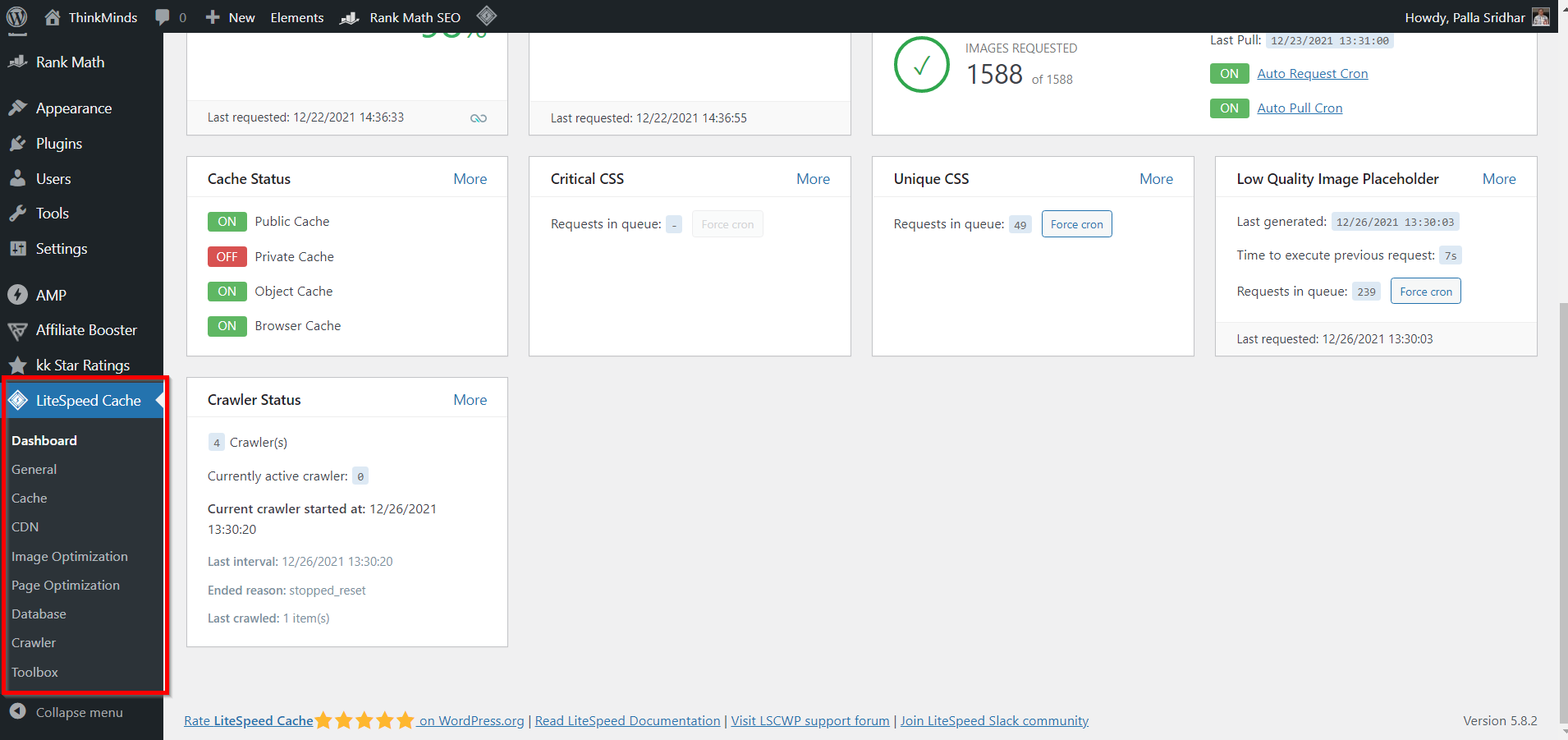The height and width of the screenshot is (740, 1568).
Task: Open the user avatar in top bar
Action: [x=1541, y=17]
